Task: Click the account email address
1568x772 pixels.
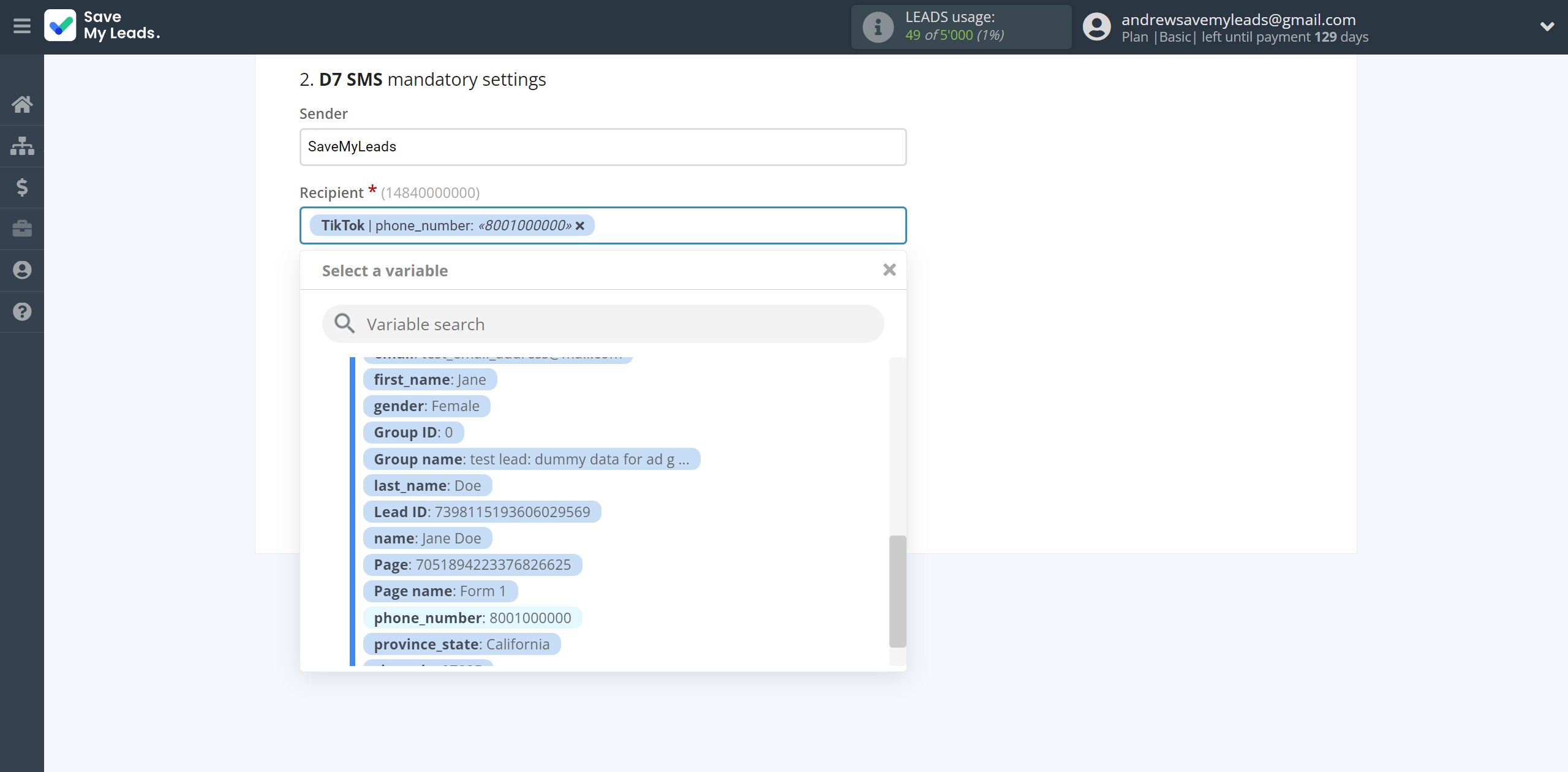Action: tap(1238, 20)
